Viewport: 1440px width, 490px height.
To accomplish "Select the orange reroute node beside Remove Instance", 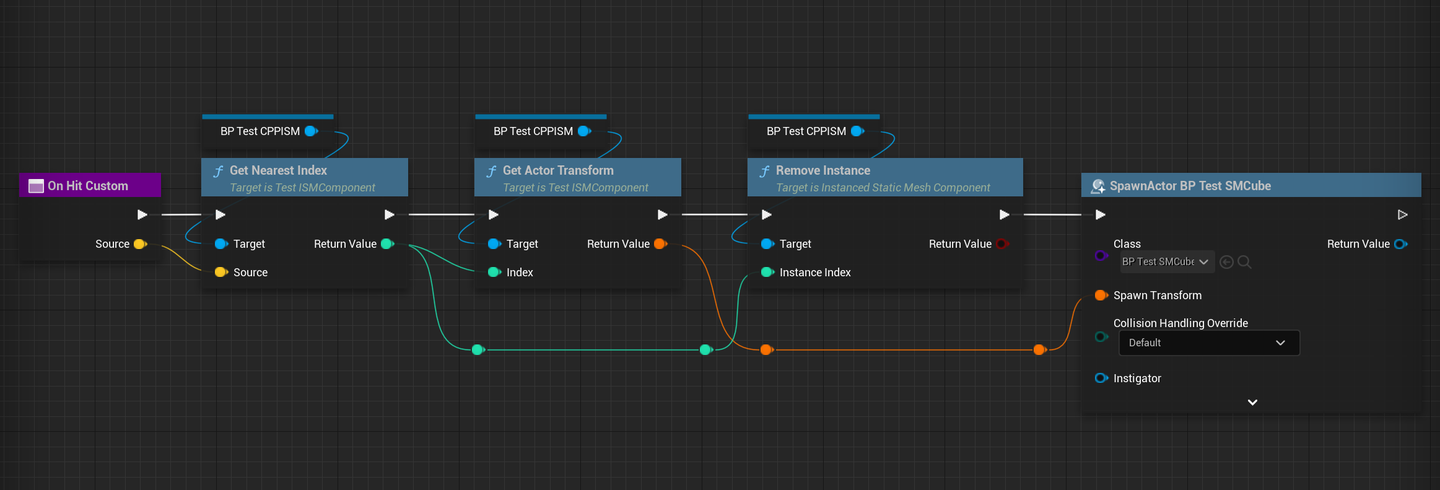I will pos(766,350).
